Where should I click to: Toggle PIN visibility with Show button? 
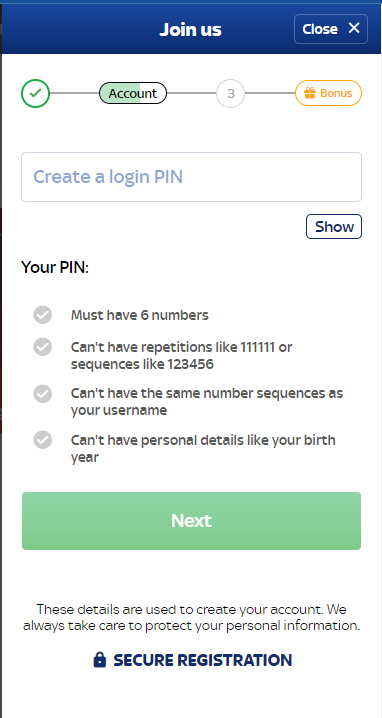[x=334, y=227]
